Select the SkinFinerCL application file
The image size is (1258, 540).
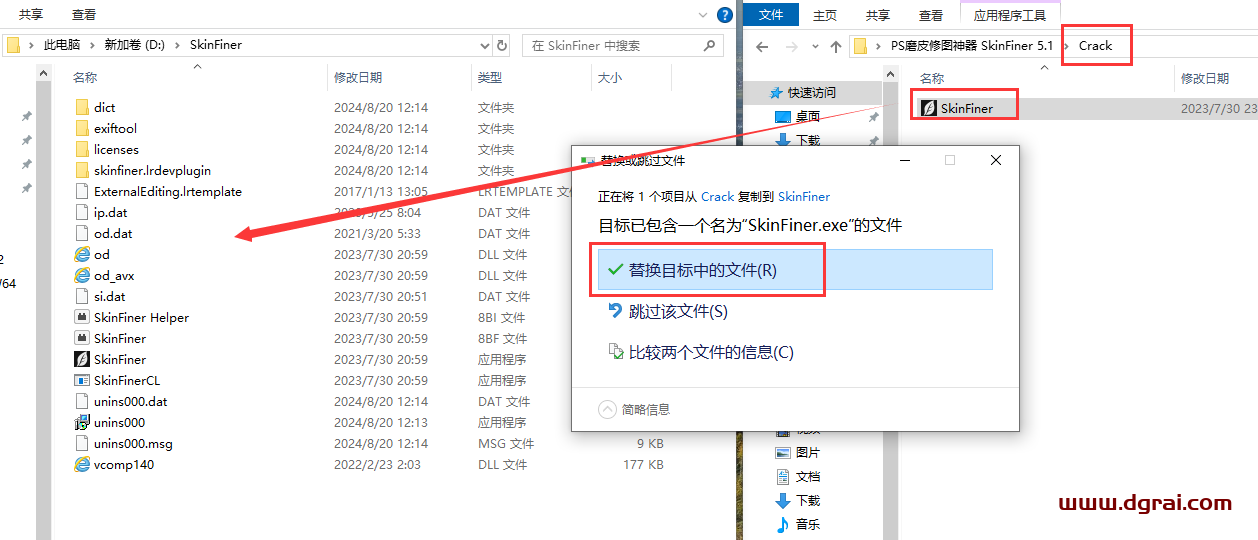[126, 380]
